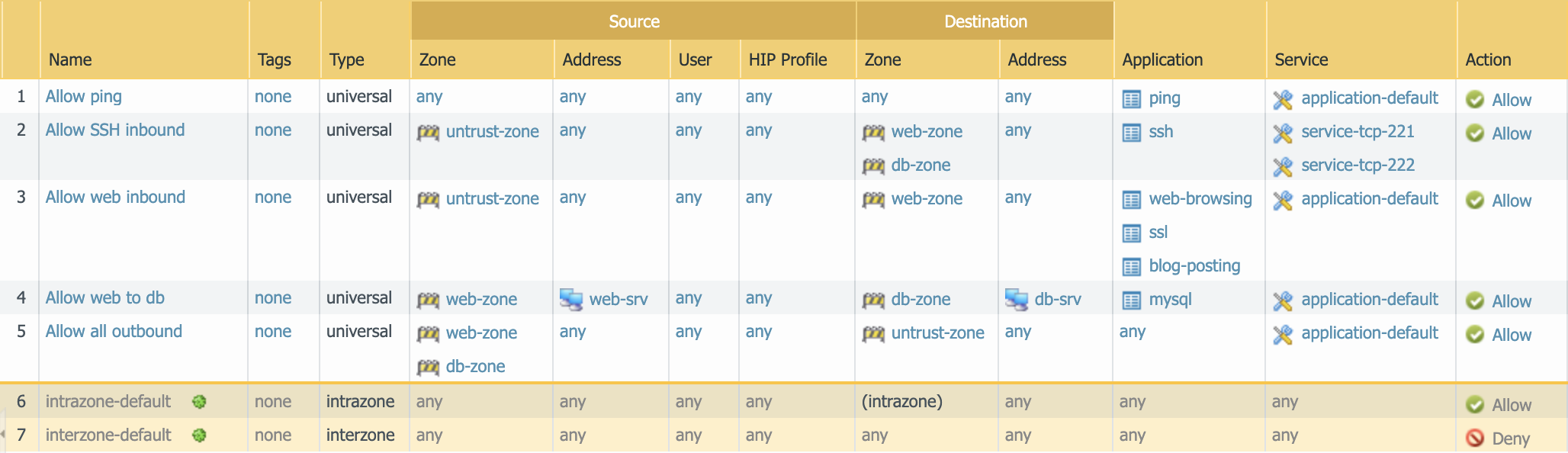The width and height of the screenshot is (1568, 453).
Task: Click the service-tcp-222 service name
Action: coord(1358,165)
